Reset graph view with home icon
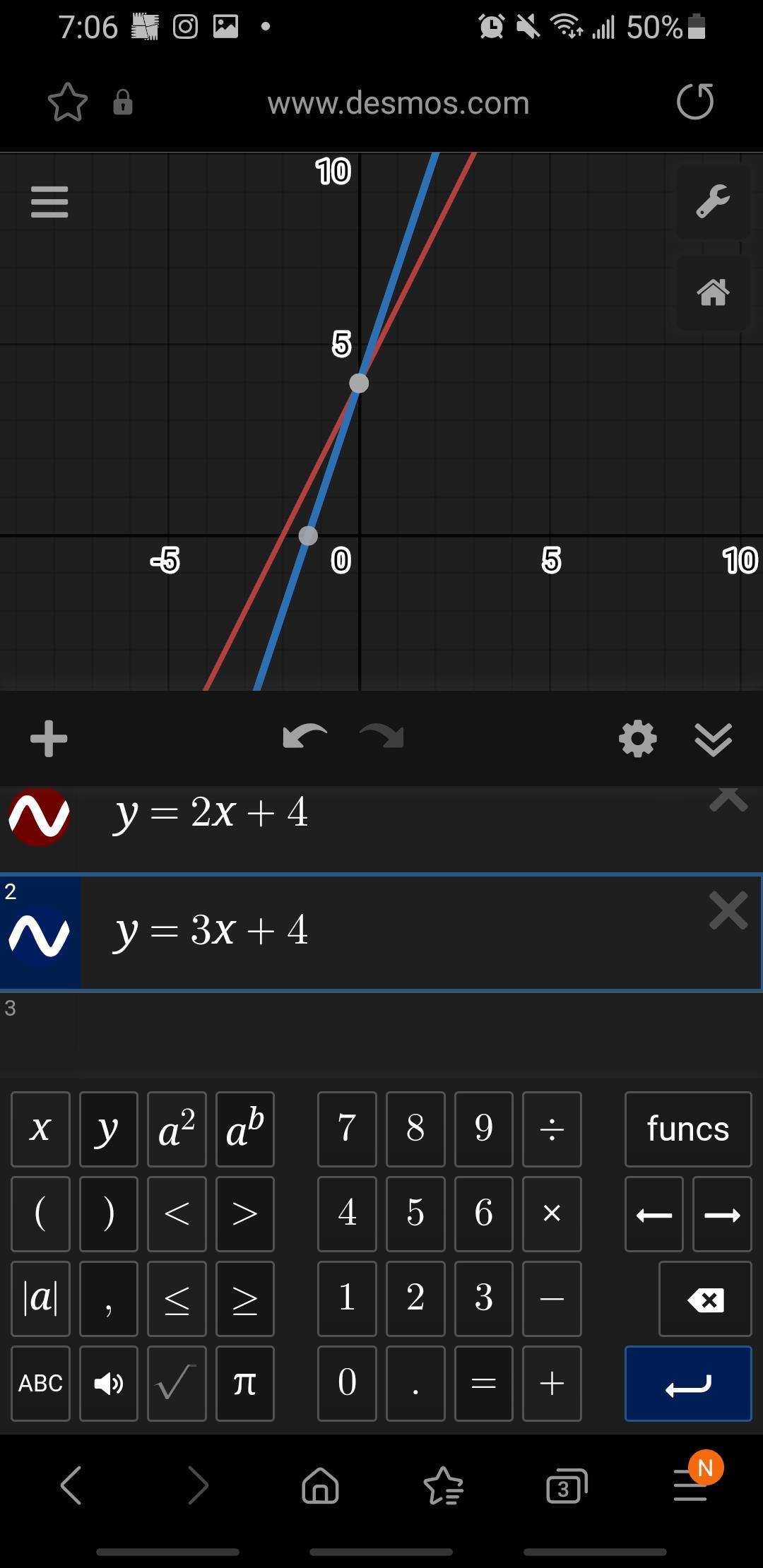Viewport: 763px width, 1568px height. [713, 292]
